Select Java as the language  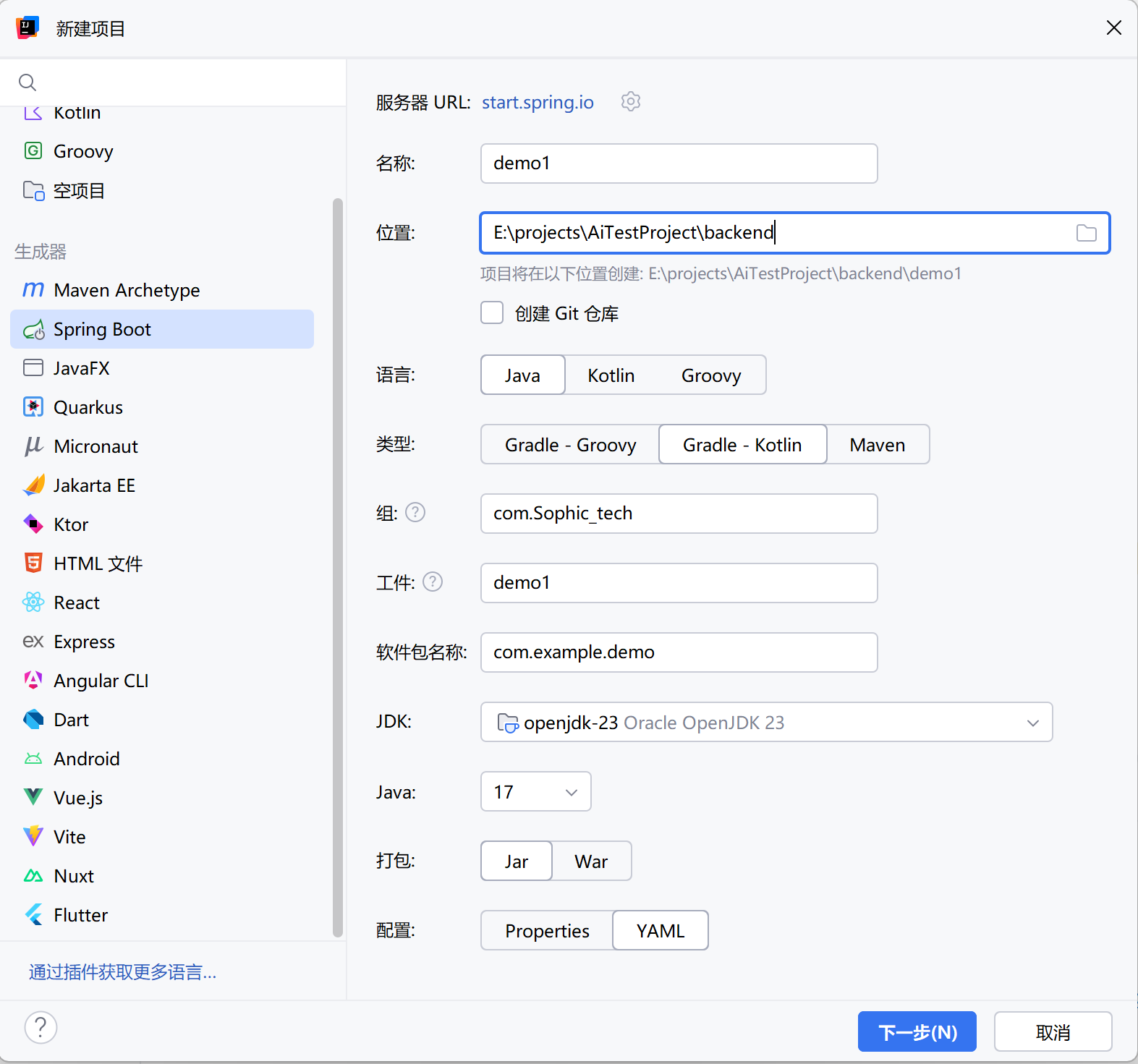(x=522, y=375)
